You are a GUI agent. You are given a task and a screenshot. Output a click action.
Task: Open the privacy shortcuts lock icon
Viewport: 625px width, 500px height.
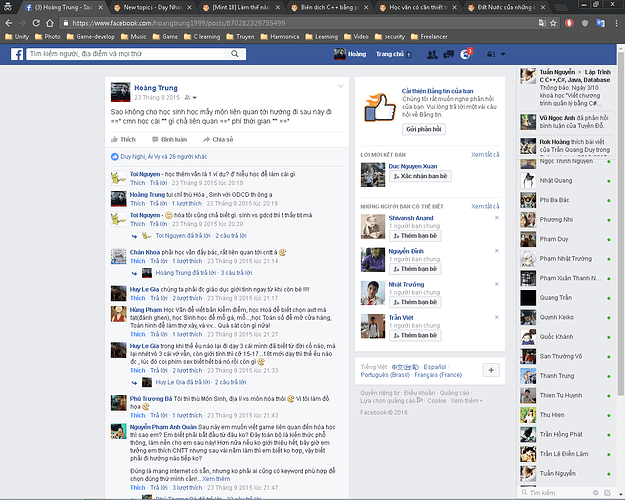pyautogui.click(x=491, y=54)
